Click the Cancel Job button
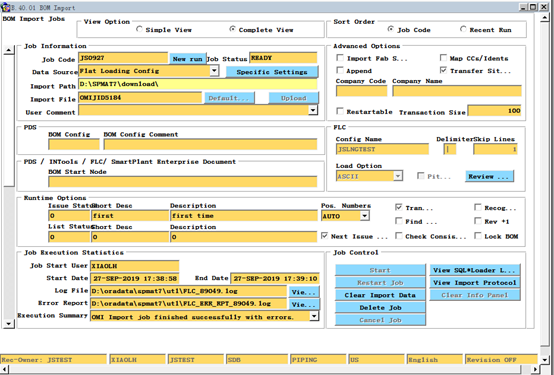 coord(380,320)
